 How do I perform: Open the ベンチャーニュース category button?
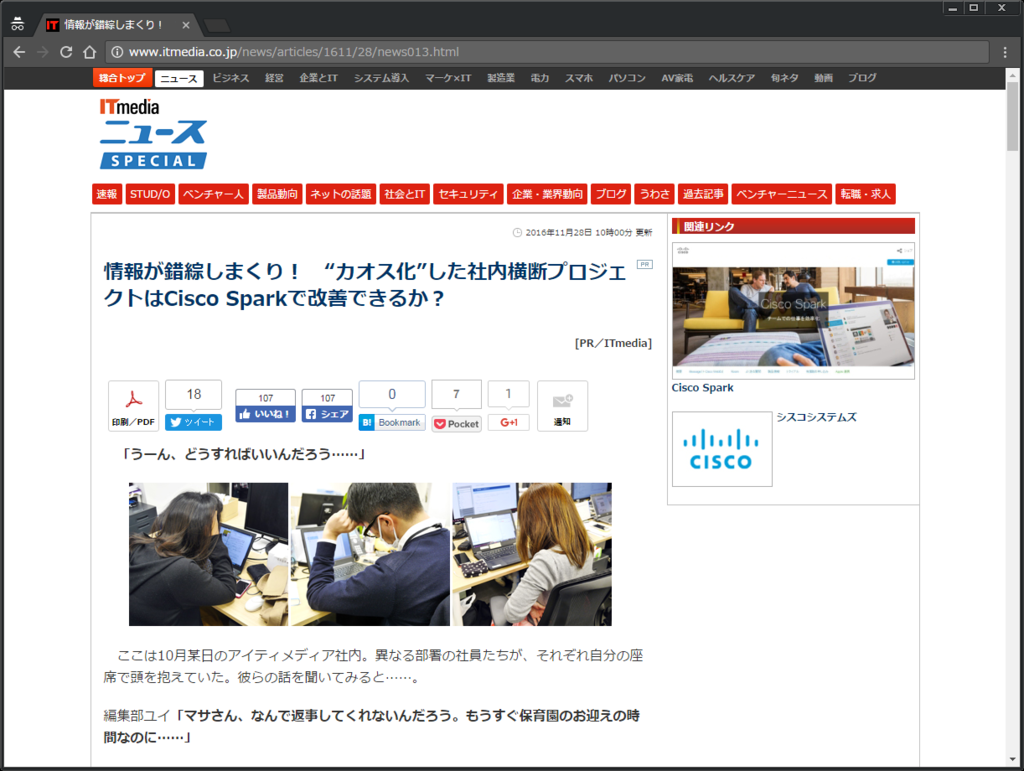pos(782,194)
